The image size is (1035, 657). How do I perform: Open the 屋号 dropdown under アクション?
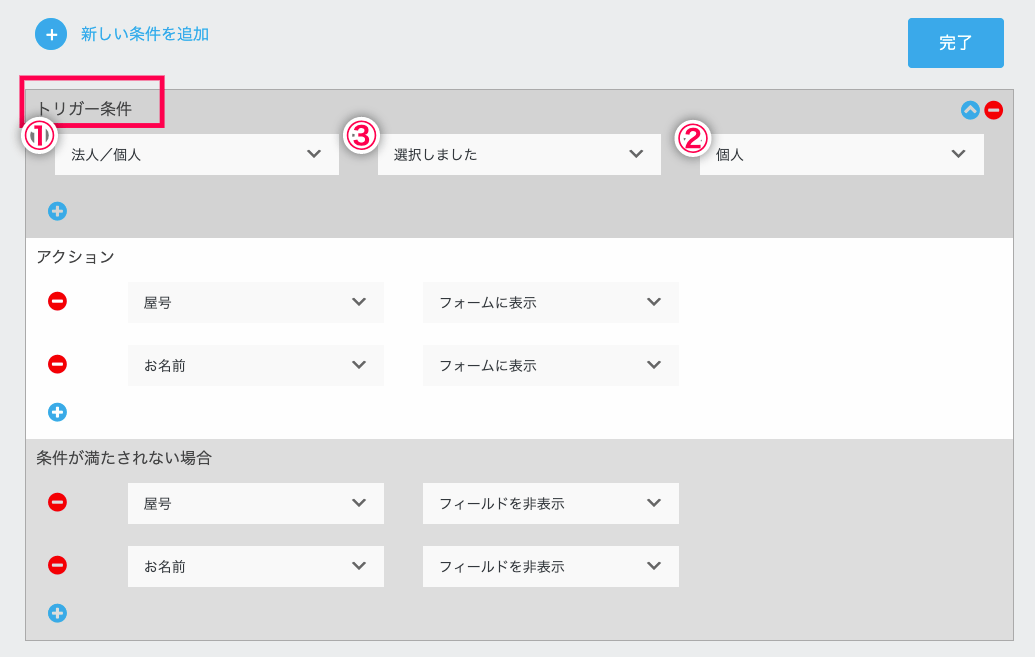click(255, 302)
